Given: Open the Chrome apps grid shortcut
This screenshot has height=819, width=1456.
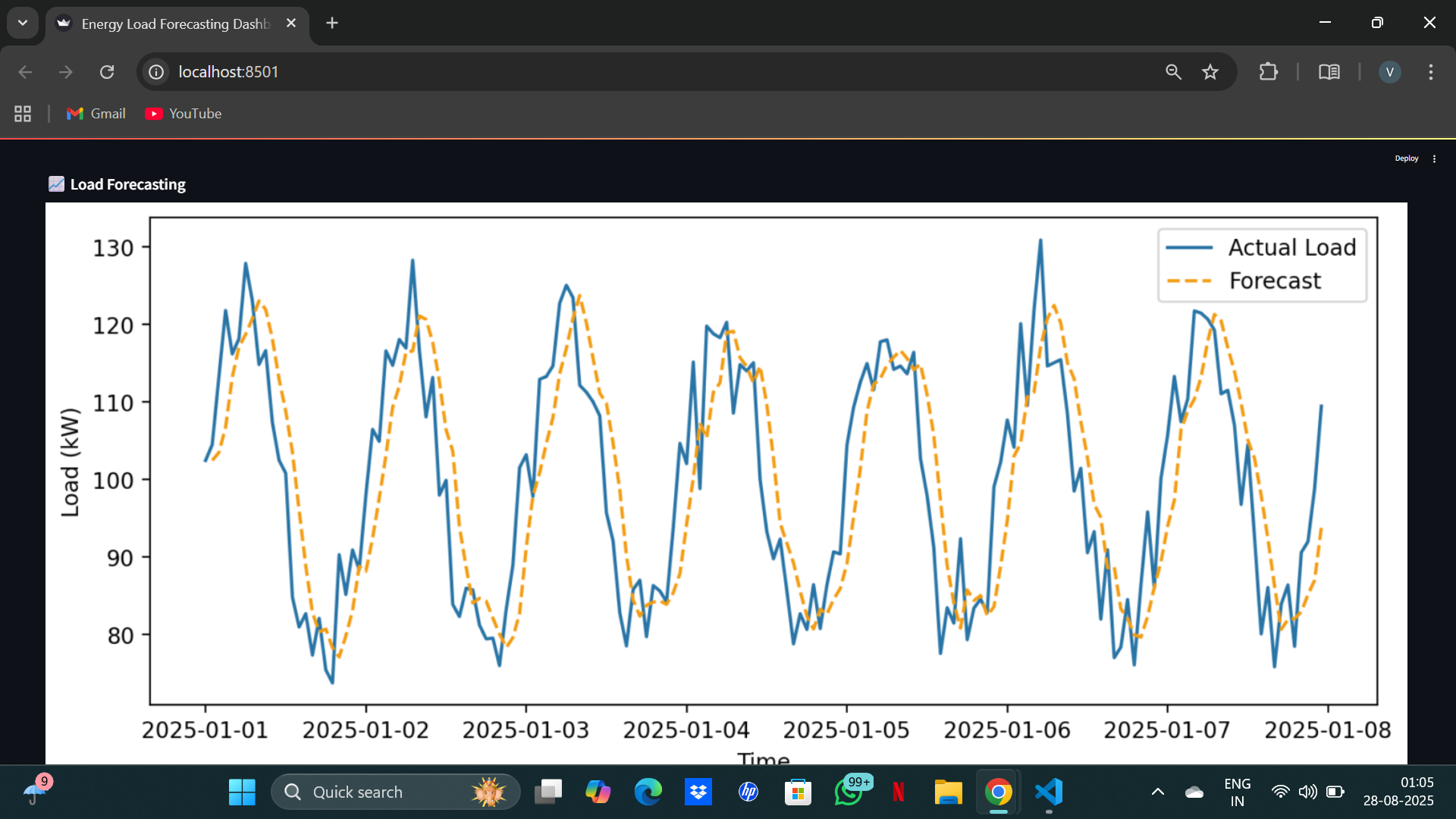Looking at the screenshot, I should click(x=23, y=114).
